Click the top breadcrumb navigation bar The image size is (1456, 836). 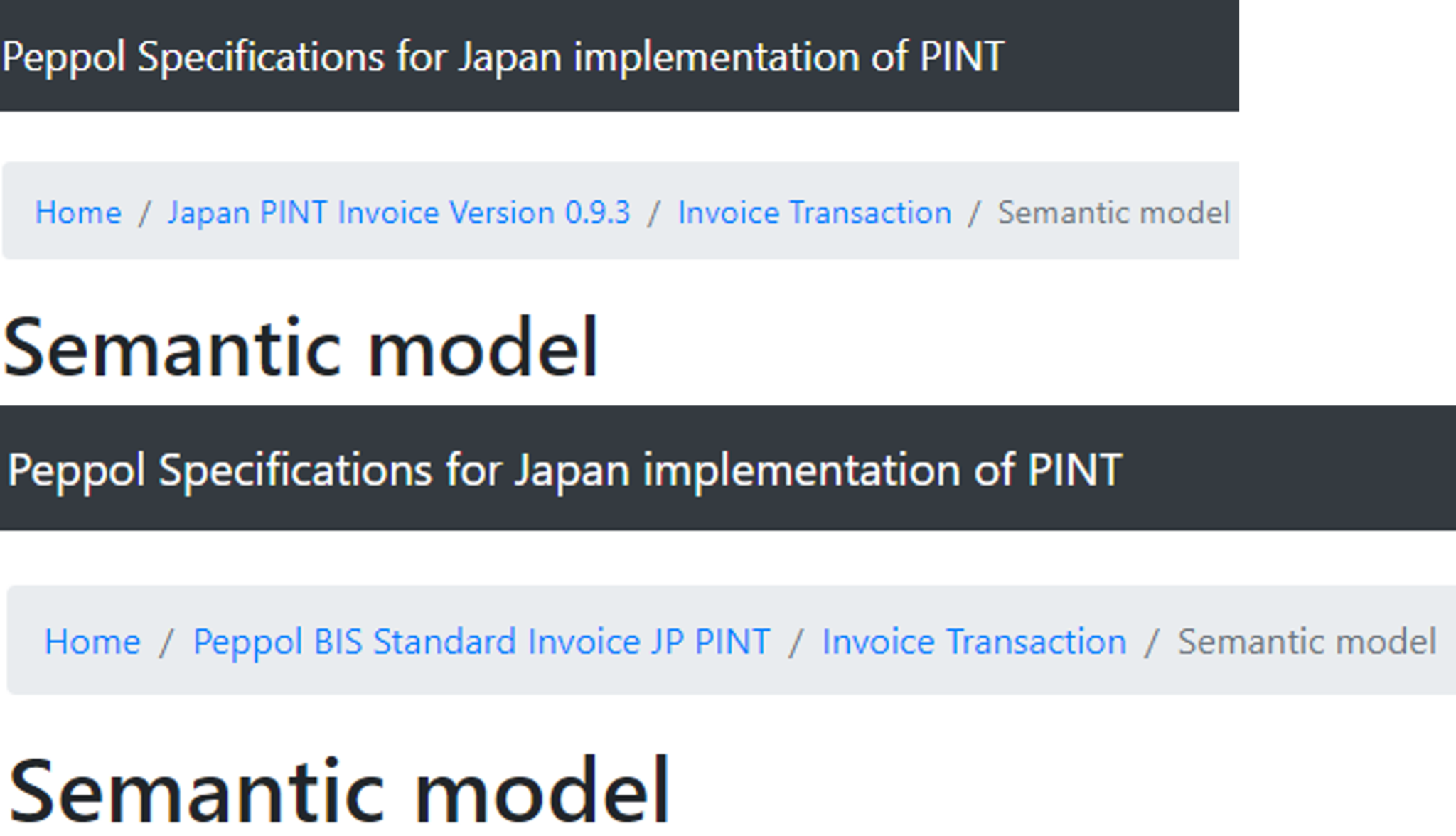click(x=619, y=212)
